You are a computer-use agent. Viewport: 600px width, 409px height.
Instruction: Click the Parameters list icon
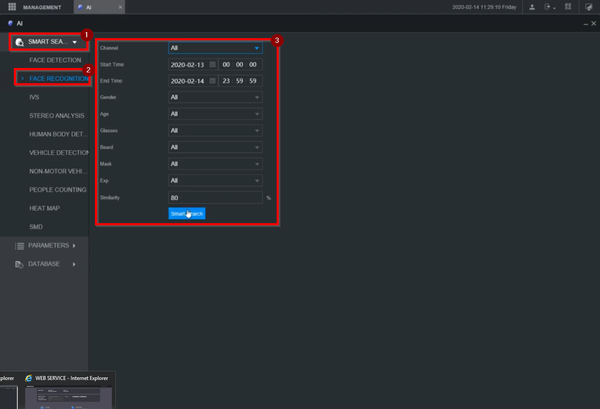(20, 246)
